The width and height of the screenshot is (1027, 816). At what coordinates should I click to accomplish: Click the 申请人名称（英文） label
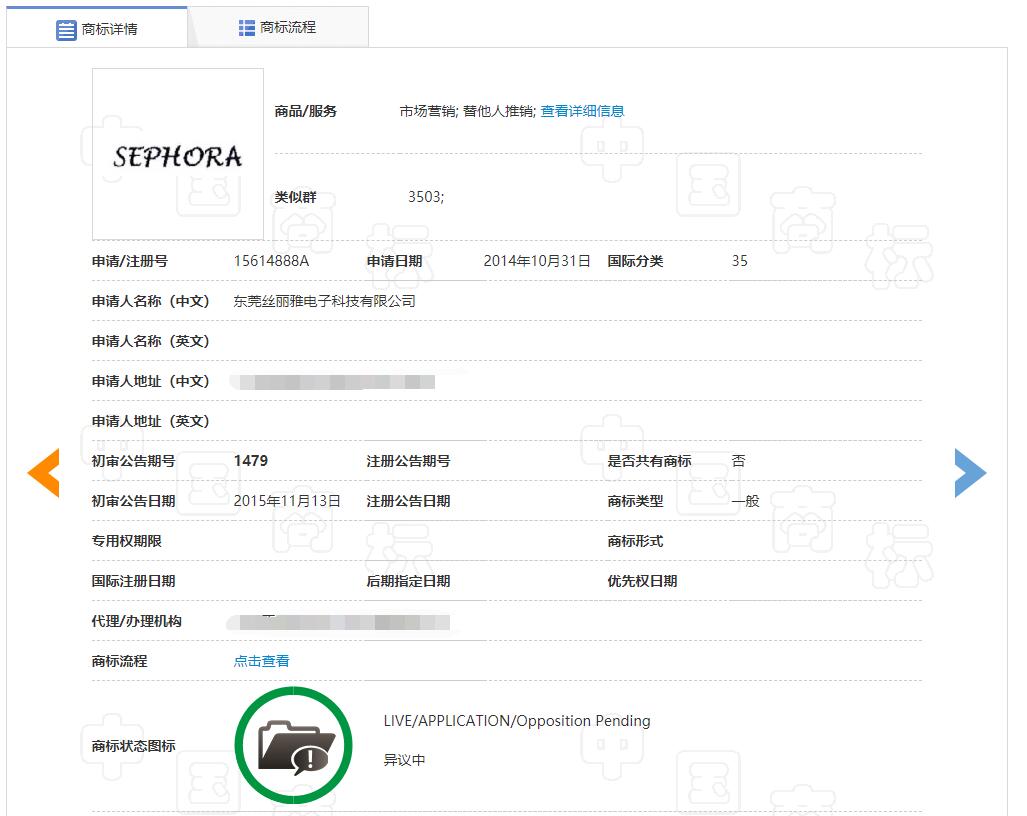tap(151, 341)
